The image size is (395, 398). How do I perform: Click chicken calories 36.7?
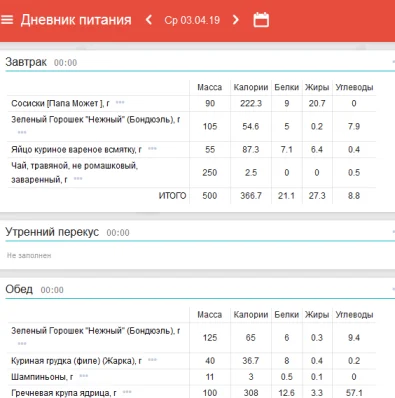coord(251,361)
